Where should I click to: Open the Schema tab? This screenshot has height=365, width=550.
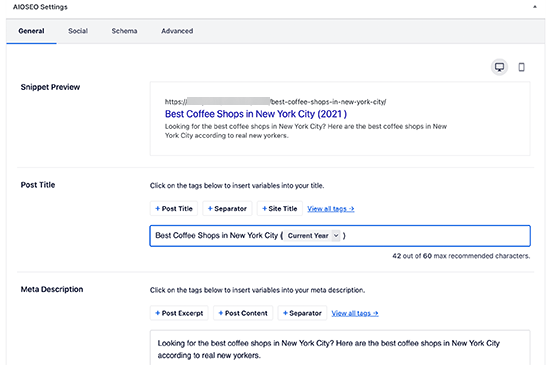point(124,31)
